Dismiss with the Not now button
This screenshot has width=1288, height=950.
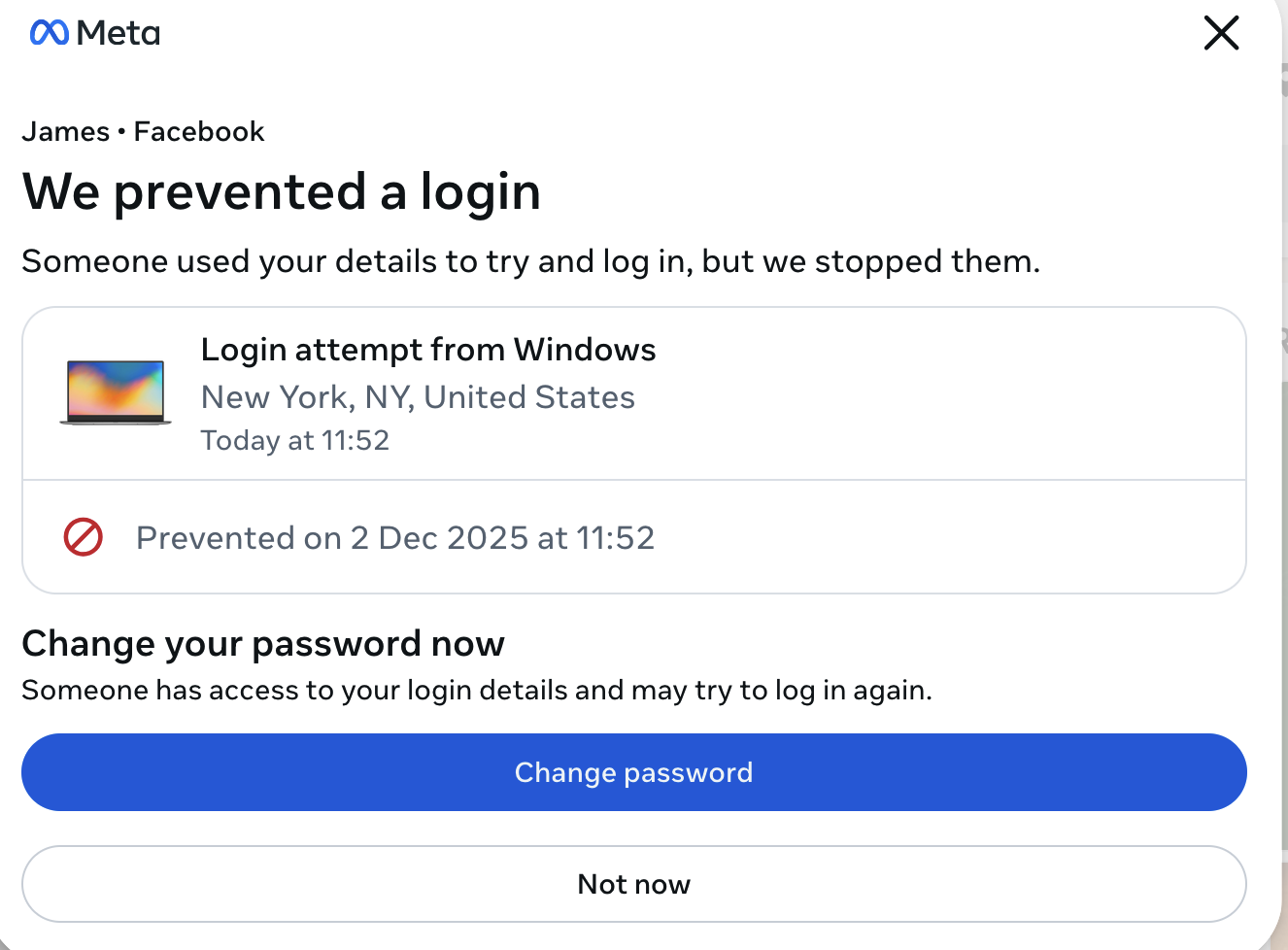pyautogui.click(x=633, y=884)
